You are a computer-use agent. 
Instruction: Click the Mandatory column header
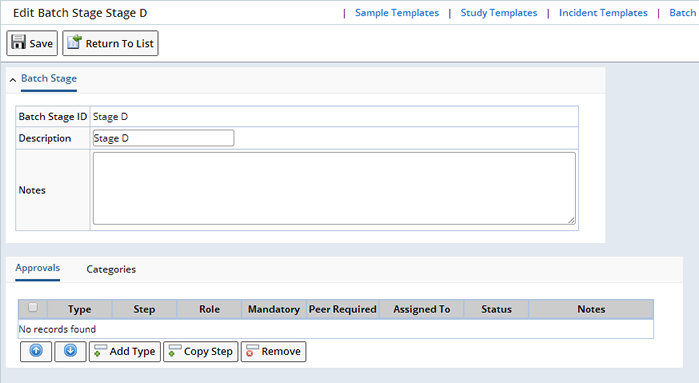274,309
